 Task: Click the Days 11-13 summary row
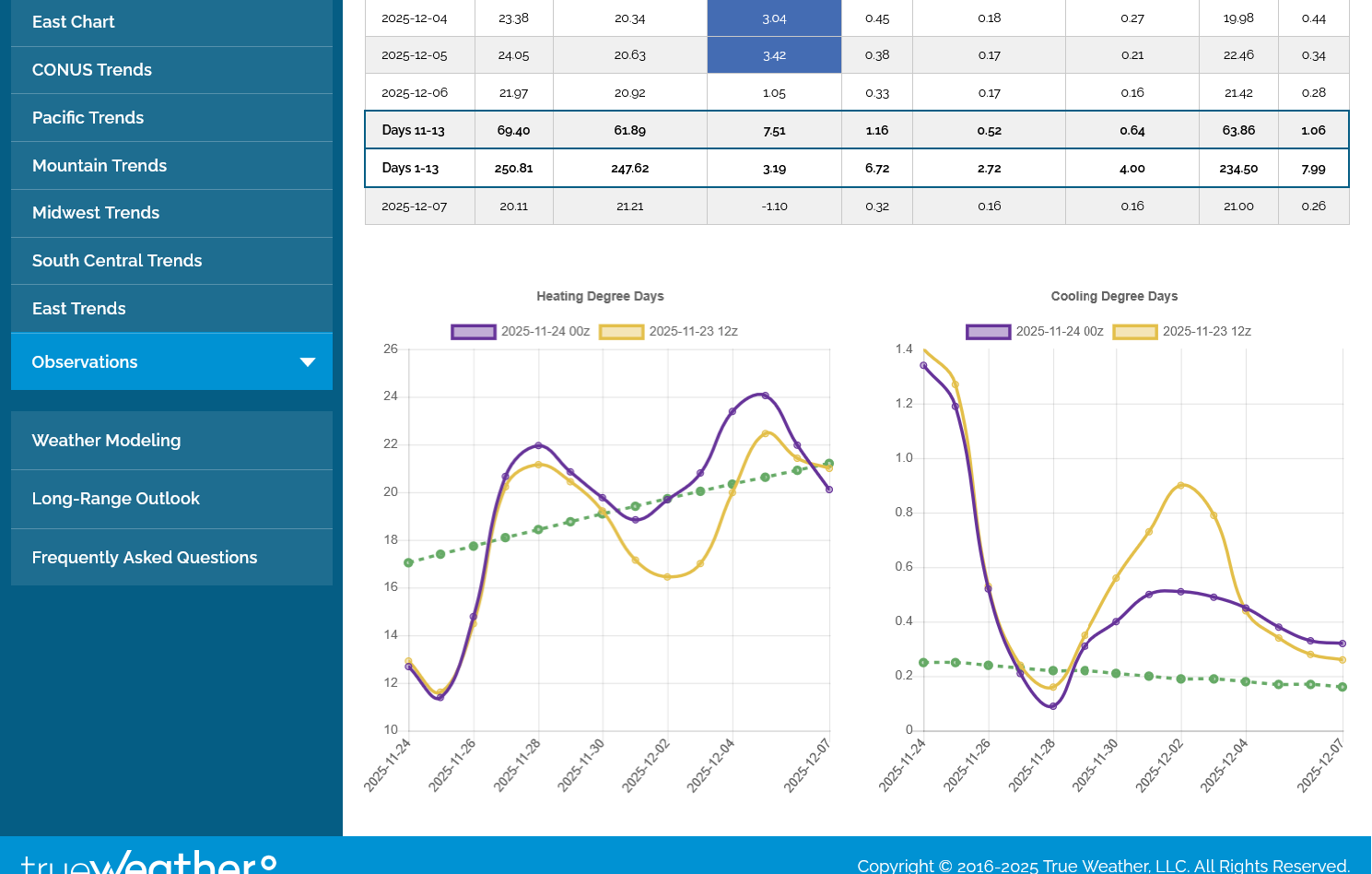pyautogui.click(x=857, y=130)
